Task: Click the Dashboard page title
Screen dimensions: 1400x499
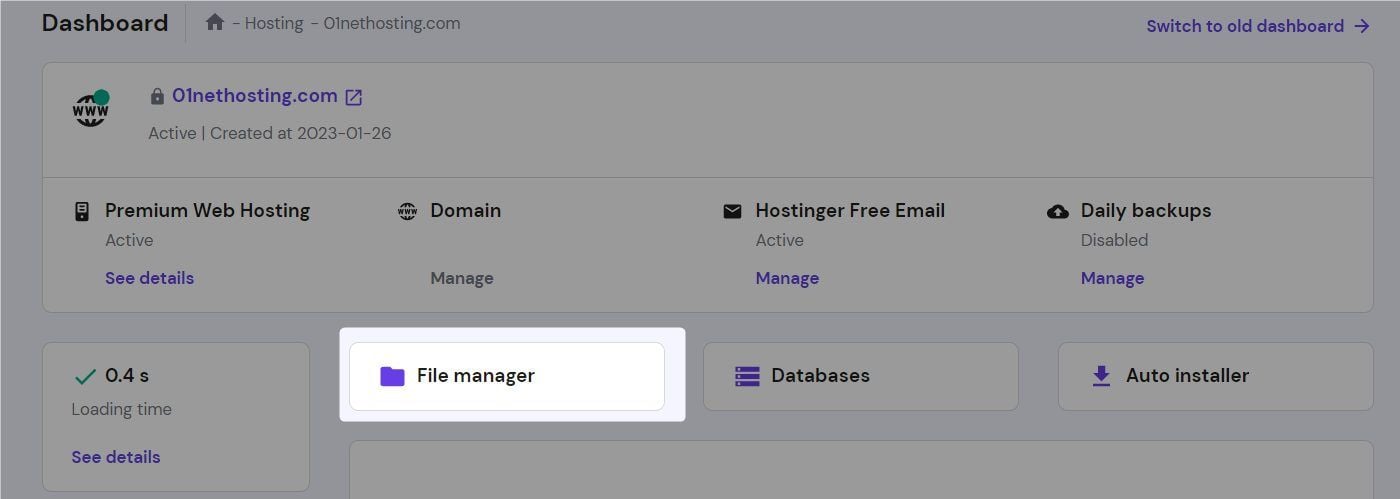Action: (x=105, y=23)
